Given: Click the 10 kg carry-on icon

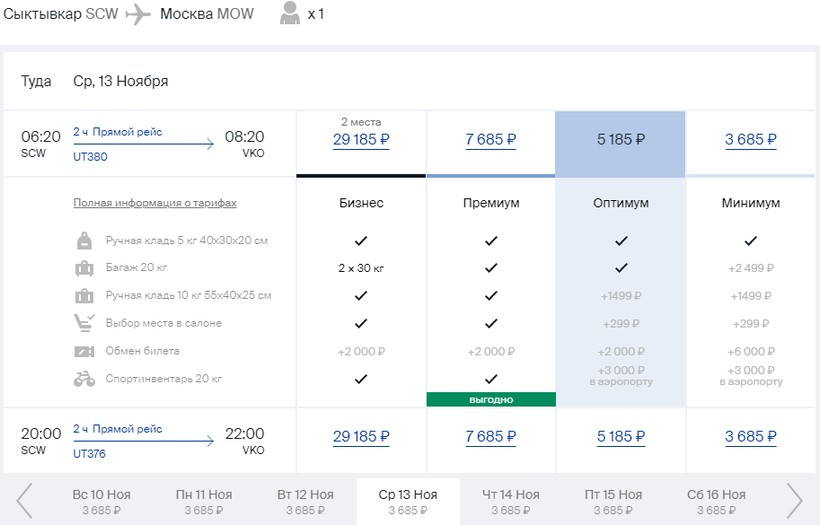Looking at the screenshot, I should tap(84, 296).
